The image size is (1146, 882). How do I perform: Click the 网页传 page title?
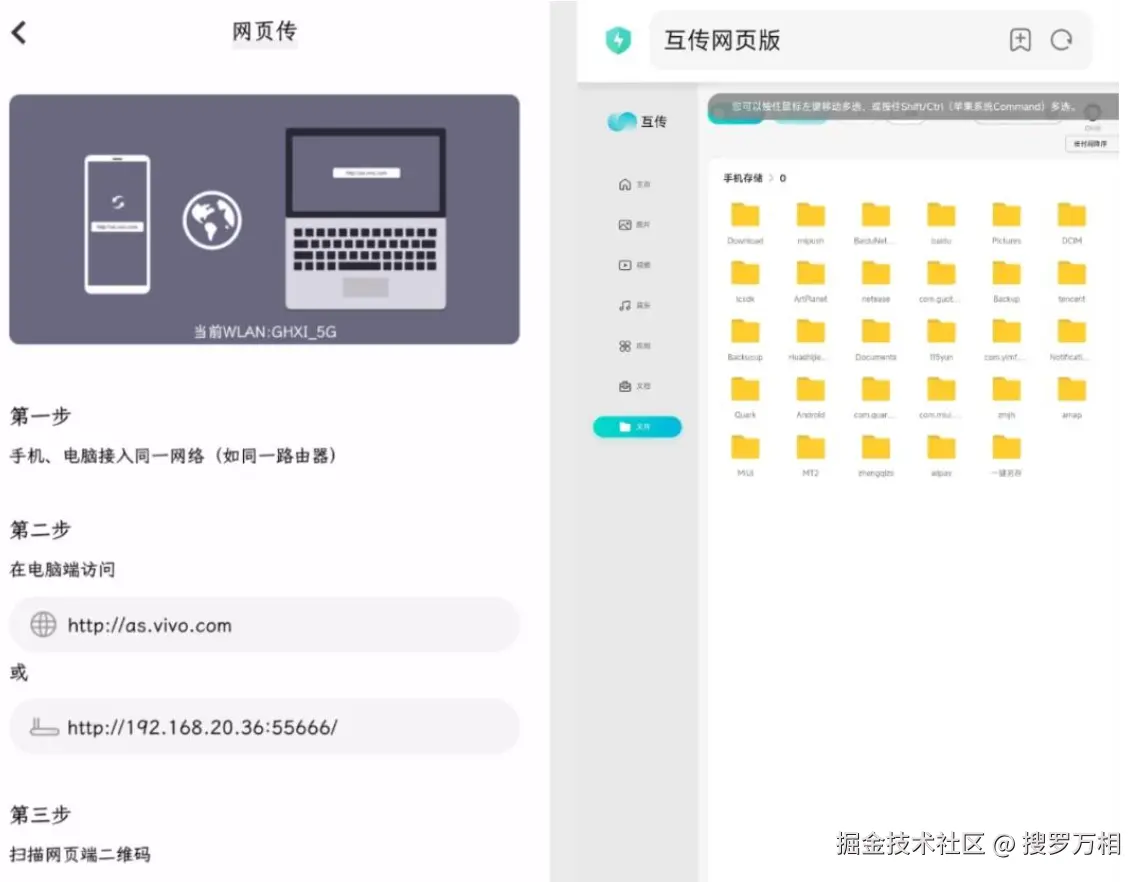(x=265, y=31)
